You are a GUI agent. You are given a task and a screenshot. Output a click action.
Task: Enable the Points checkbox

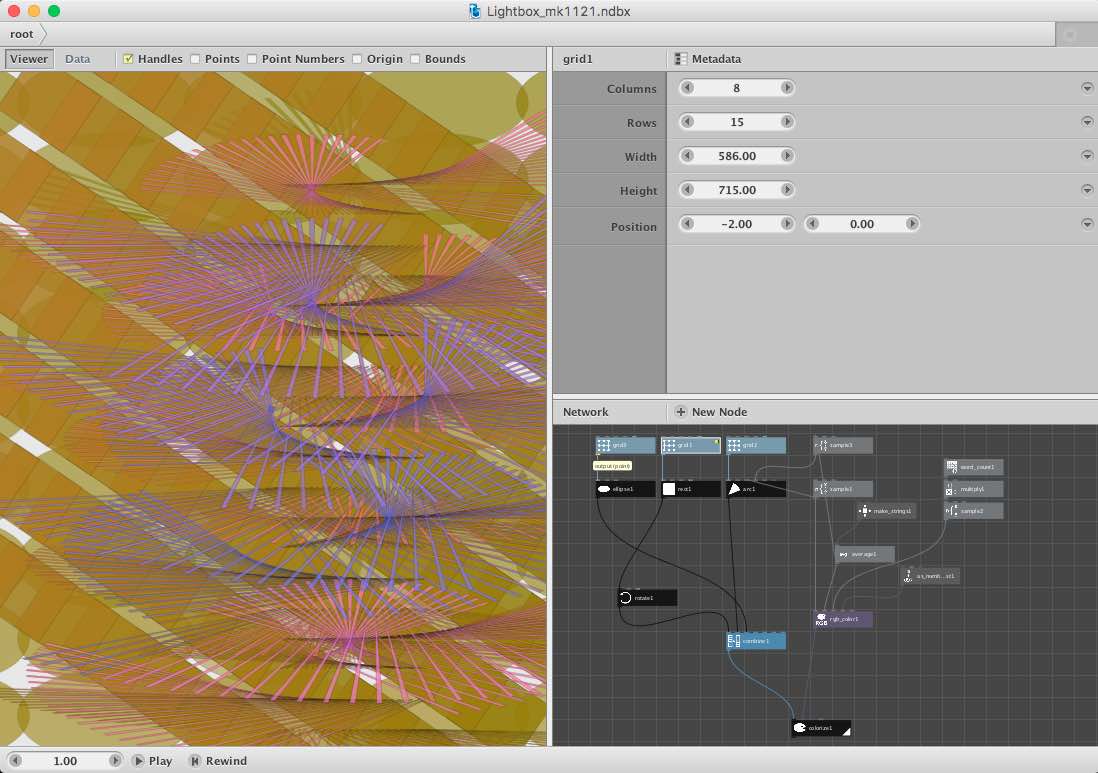point(195,59)
